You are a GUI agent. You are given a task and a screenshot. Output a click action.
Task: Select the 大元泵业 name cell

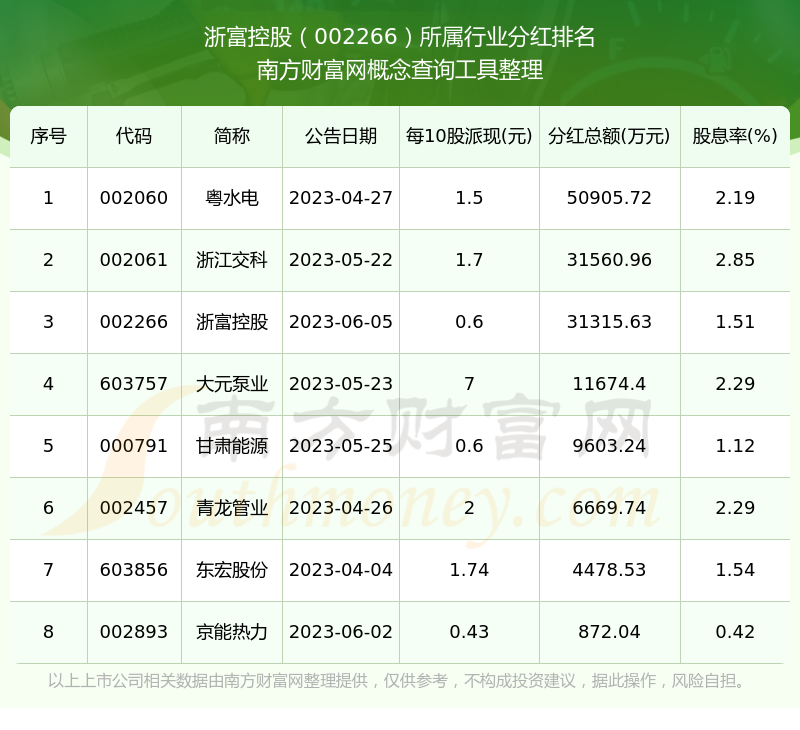pyautogui.click(x=232, y=384)
